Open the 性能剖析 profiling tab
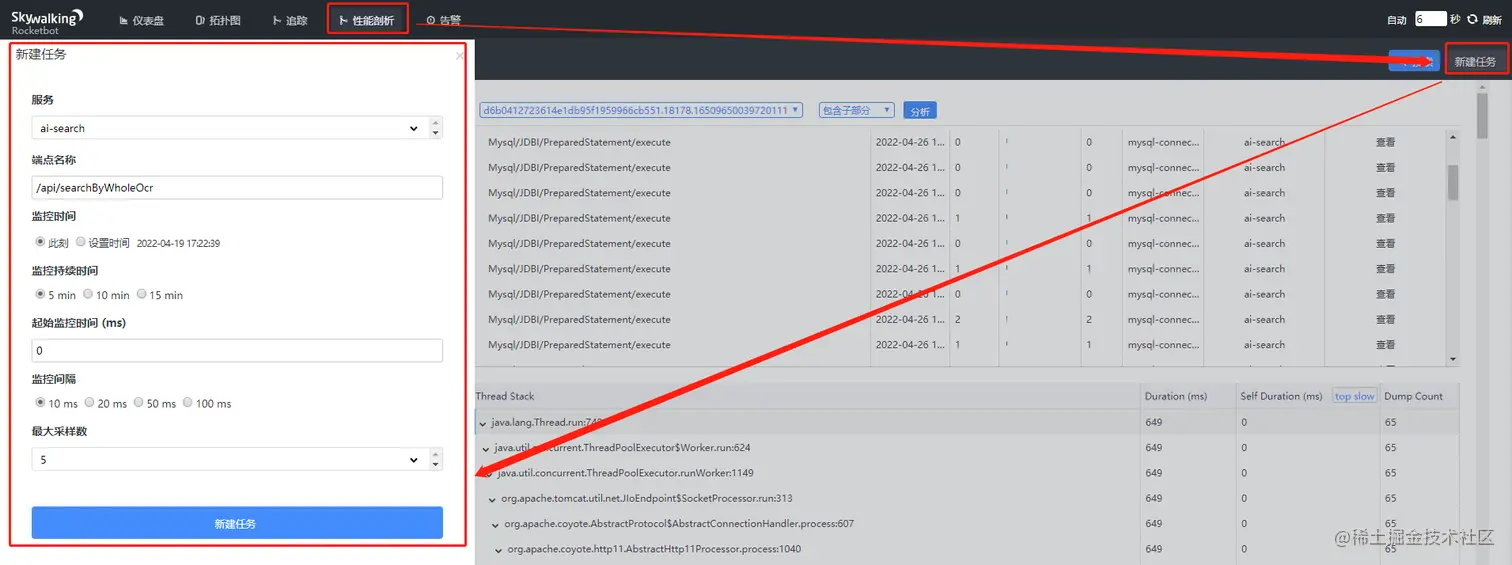Viewport: 1512px width, 565px height. pos(367,20)
